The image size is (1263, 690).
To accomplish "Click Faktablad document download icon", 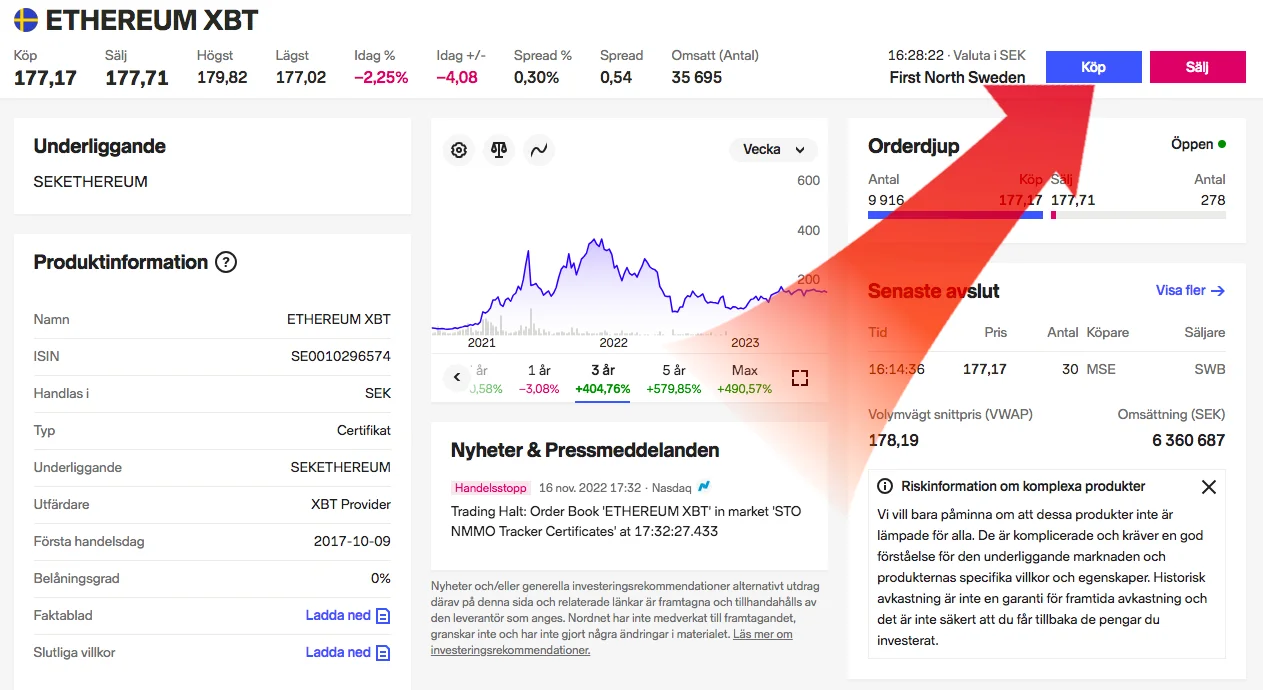I will pos(383,616).
